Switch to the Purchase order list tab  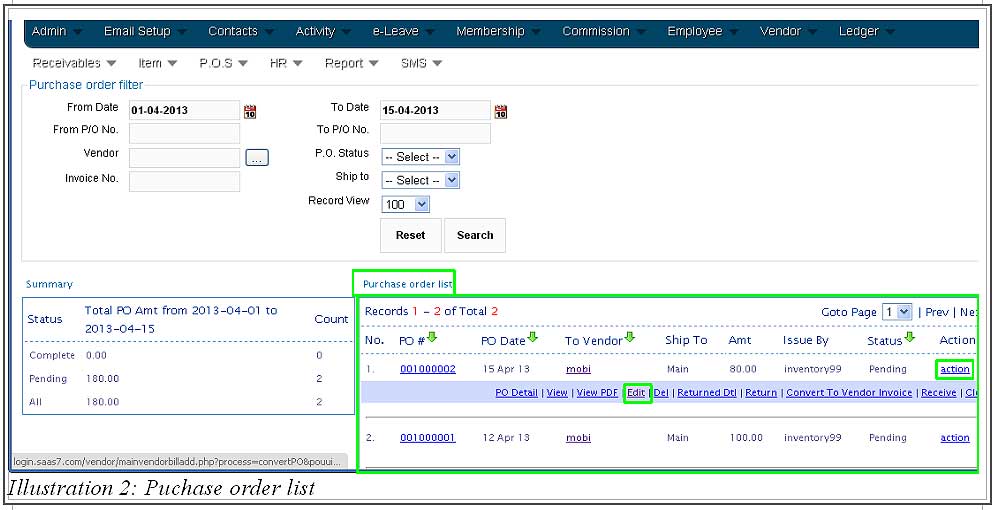pos(407,284)
